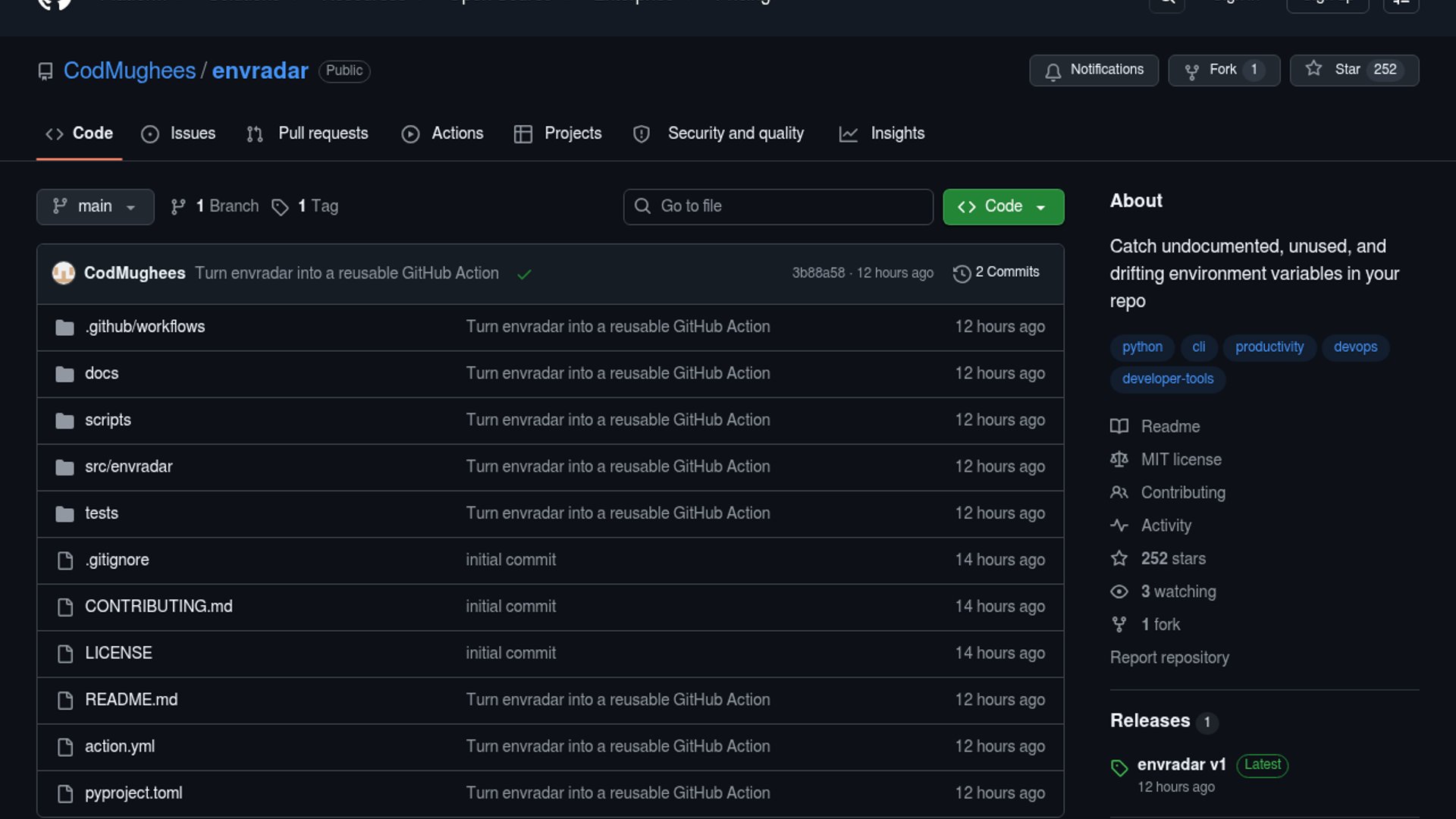Click the eye icon for 3 watching
Image resolution: width=1456 pixels, height=819 pixels.
click(x=1119, y=591)
